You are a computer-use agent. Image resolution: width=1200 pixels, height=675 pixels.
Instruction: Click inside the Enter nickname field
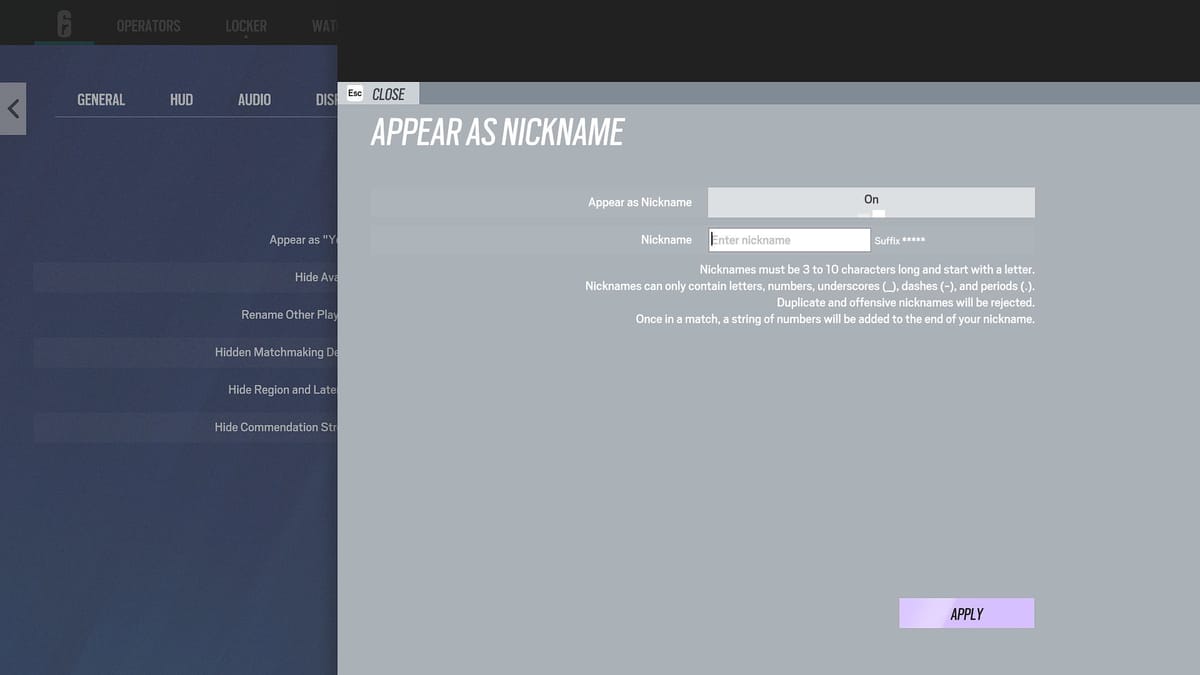(x=789, y=239)
